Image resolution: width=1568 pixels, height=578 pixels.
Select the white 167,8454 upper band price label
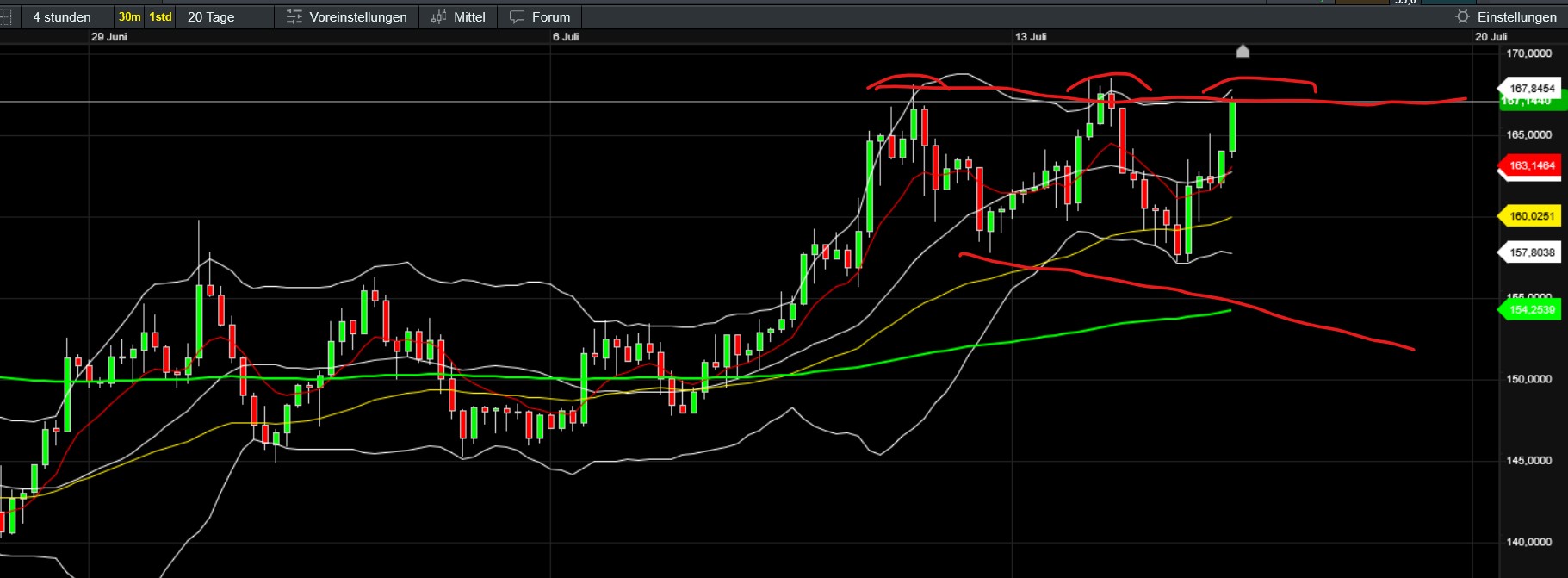click(x=1529, y=88)
